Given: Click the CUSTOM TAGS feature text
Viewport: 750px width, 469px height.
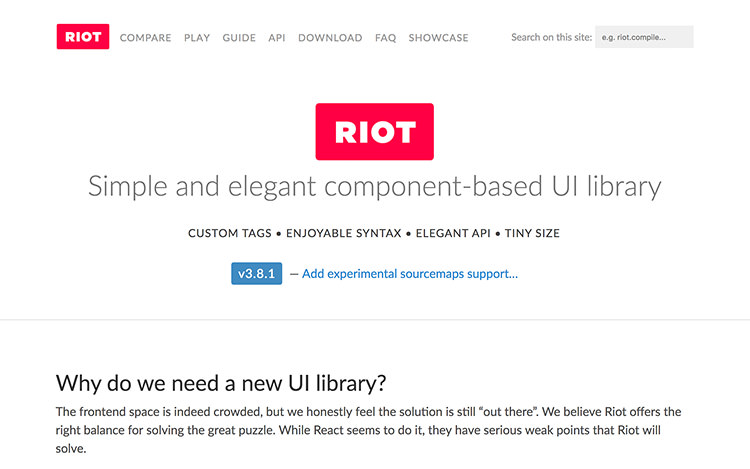Looking at the screenshot, I should [x=230, y=233].
